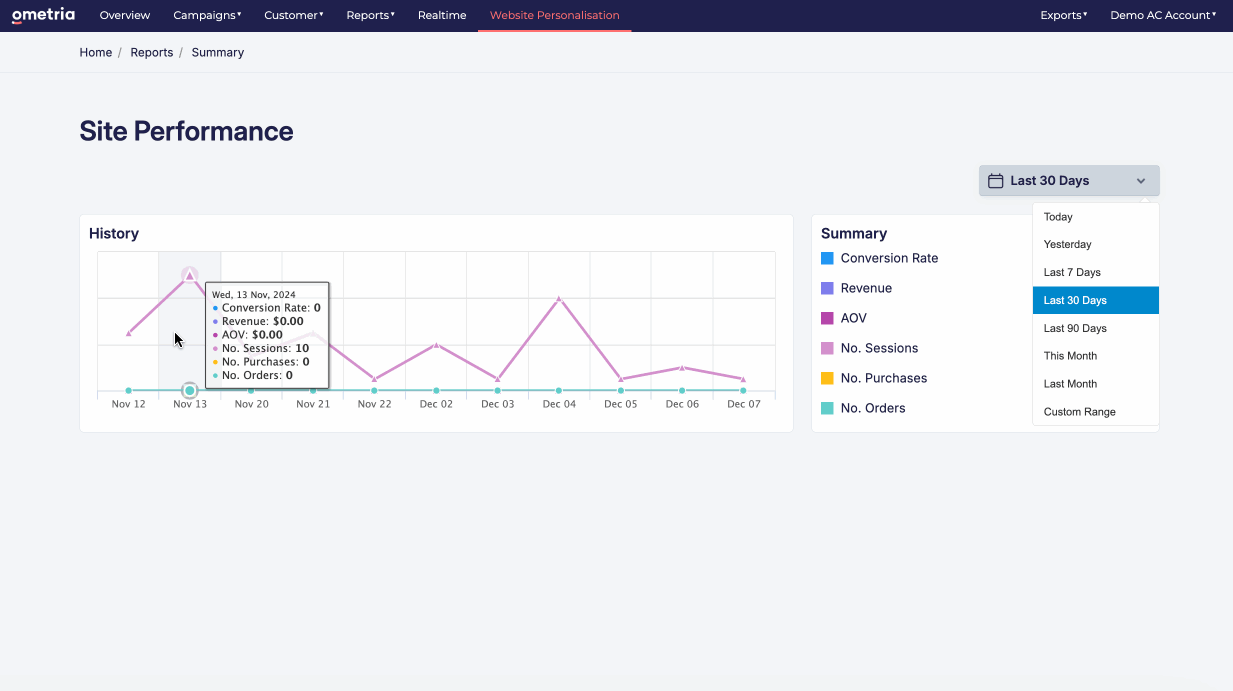Click the blue Conversion Rate legend square
Viewport: 1233px width, 691px height.
(x=827, y=258)
